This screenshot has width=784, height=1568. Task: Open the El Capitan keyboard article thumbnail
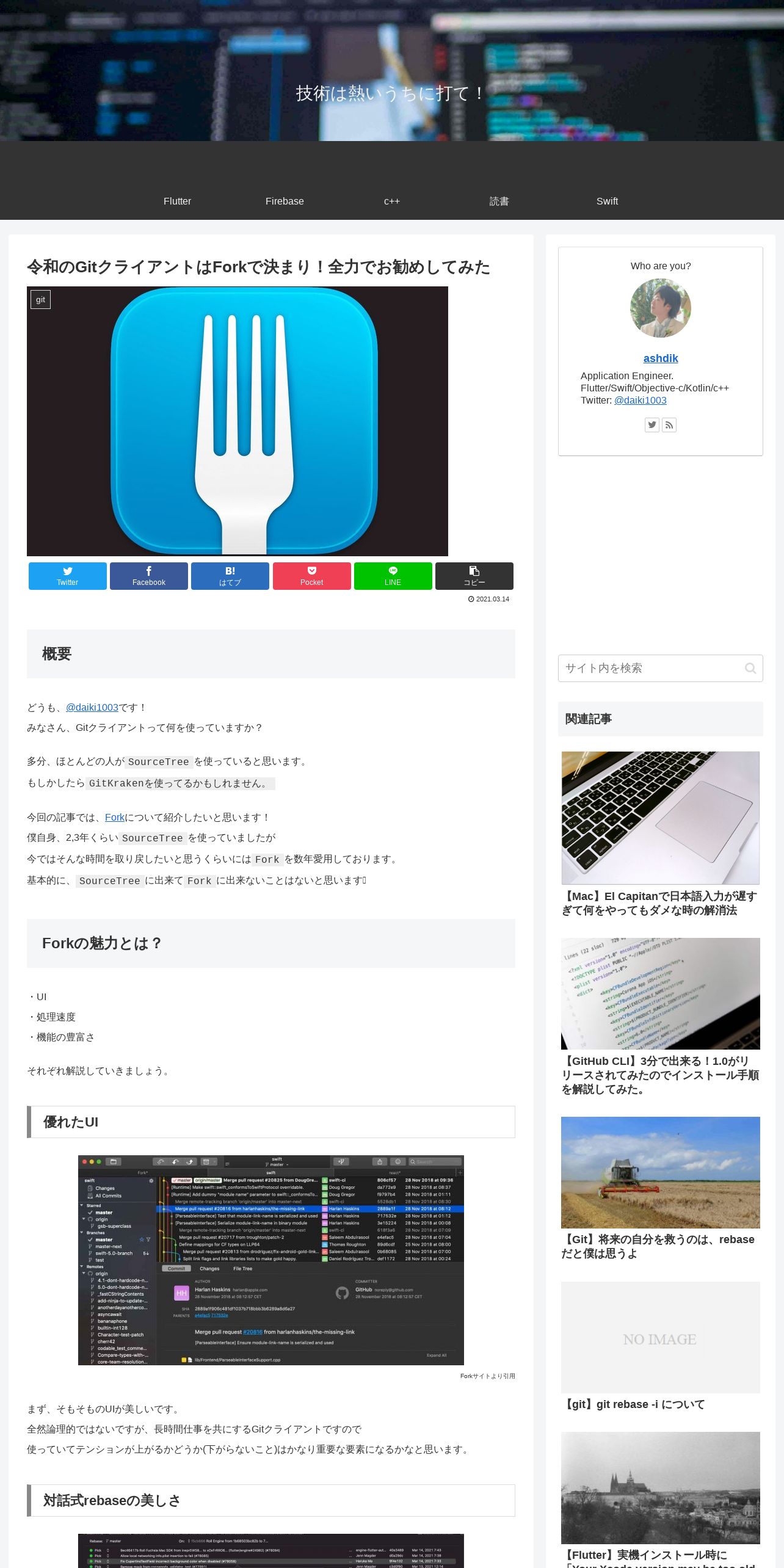[661, 818]
